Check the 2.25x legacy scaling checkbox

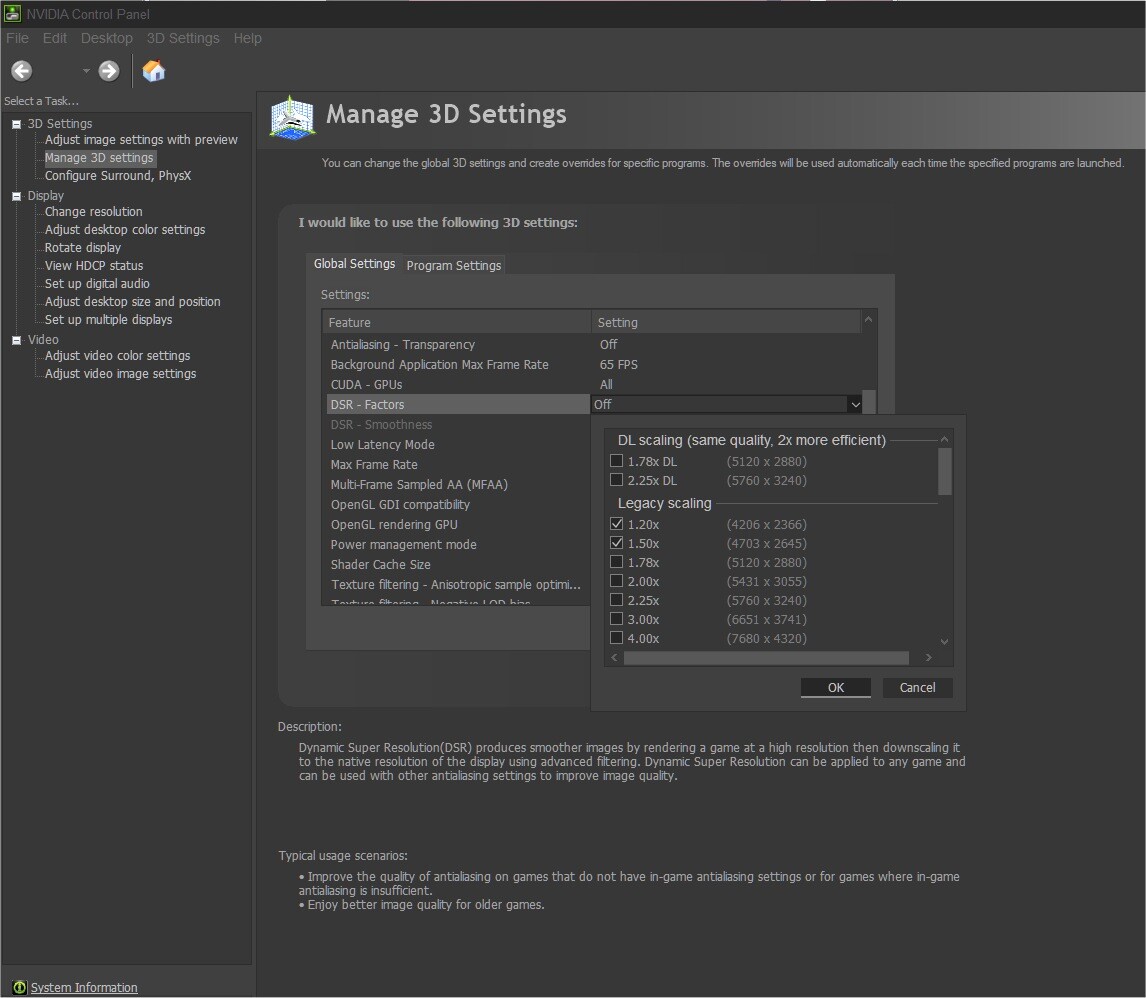[616, 600]
